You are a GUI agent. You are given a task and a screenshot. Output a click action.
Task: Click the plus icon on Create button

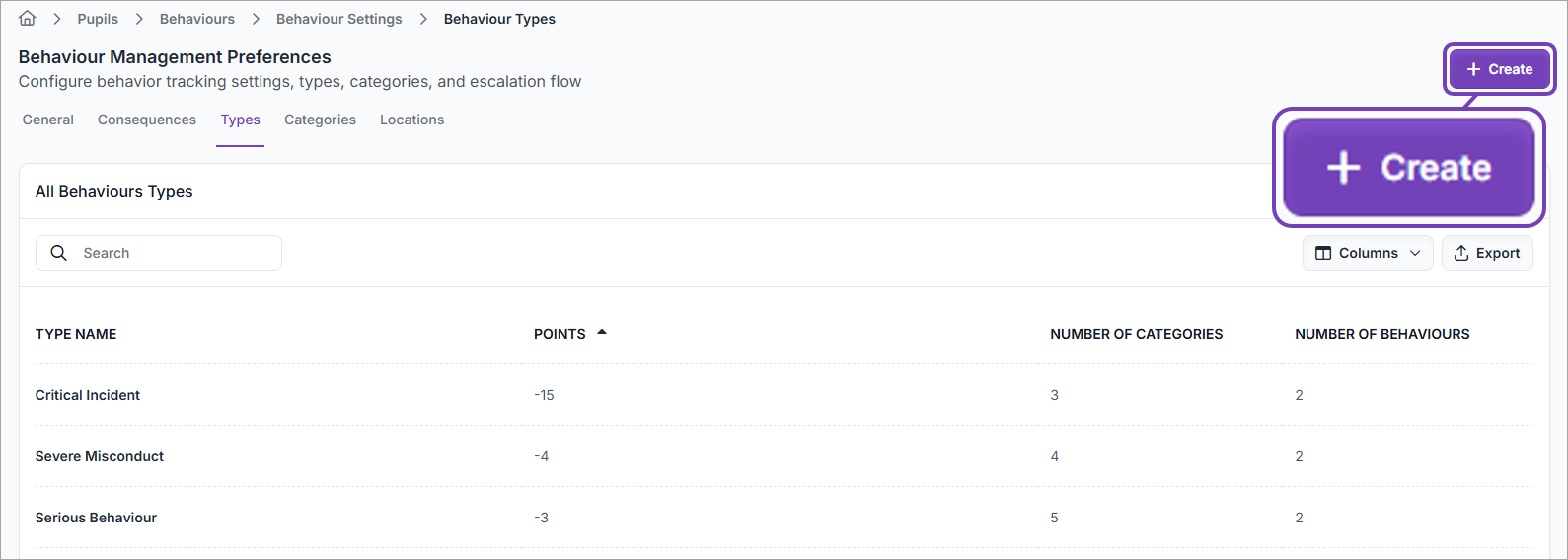(1473, 69)
